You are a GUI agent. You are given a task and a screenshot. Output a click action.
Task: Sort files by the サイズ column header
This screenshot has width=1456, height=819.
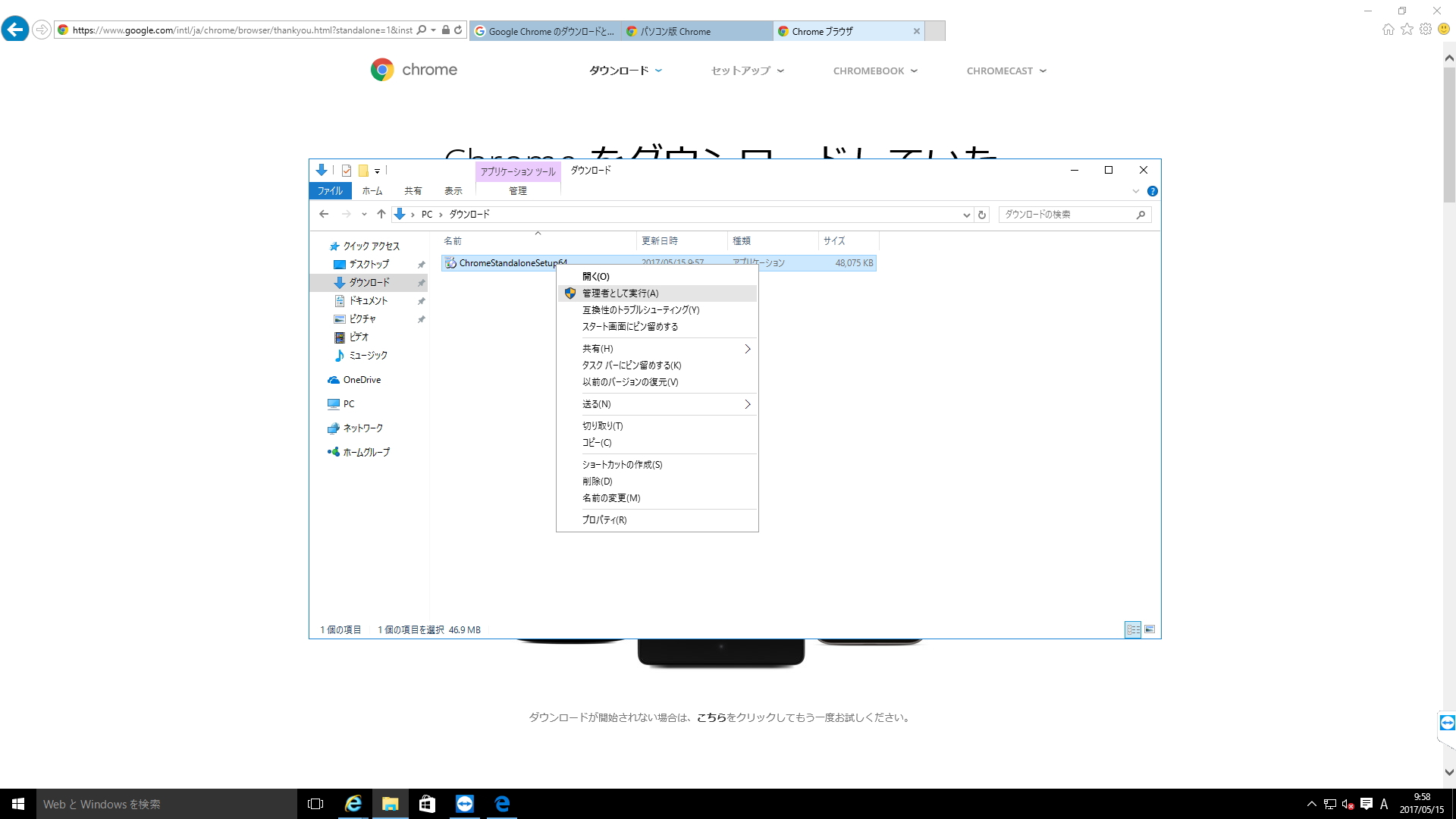(849, 241)
